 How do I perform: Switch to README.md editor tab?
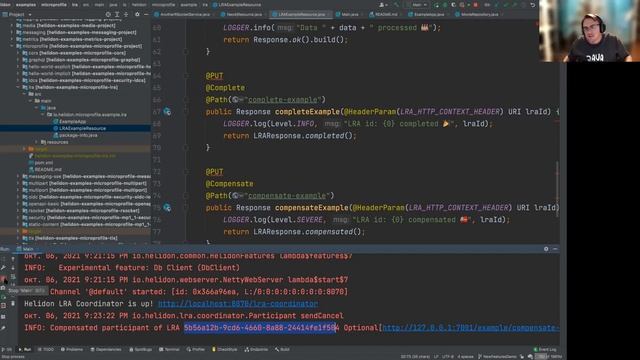click(x=384, y=14)
